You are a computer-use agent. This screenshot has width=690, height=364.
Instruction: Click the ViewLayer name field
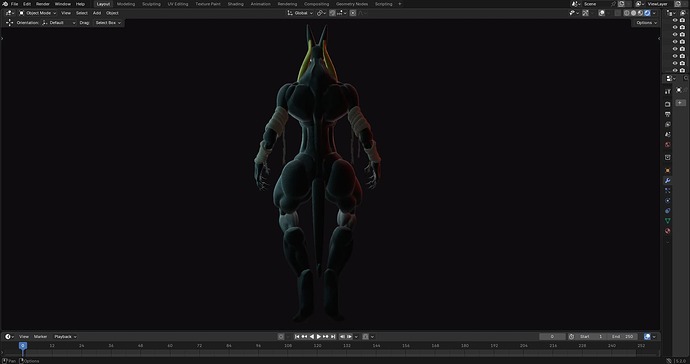pos(661,4)
